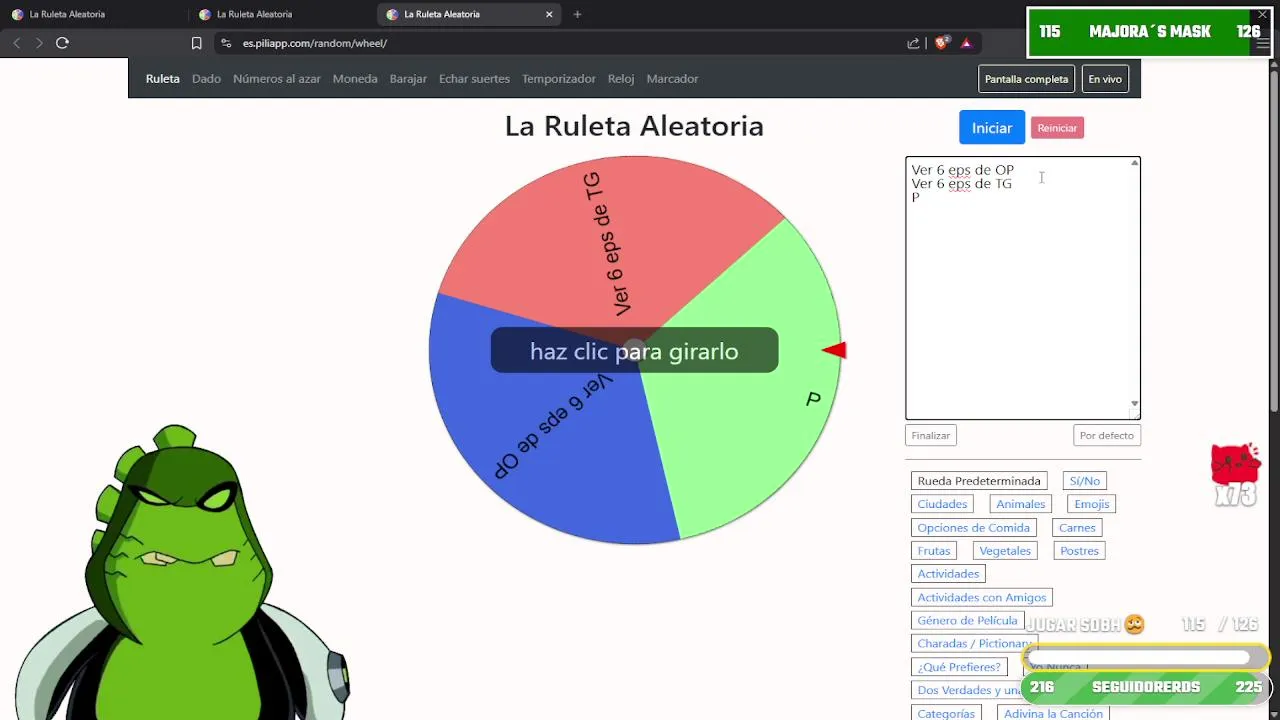Select the Carnes preset

coord(1077,528)
